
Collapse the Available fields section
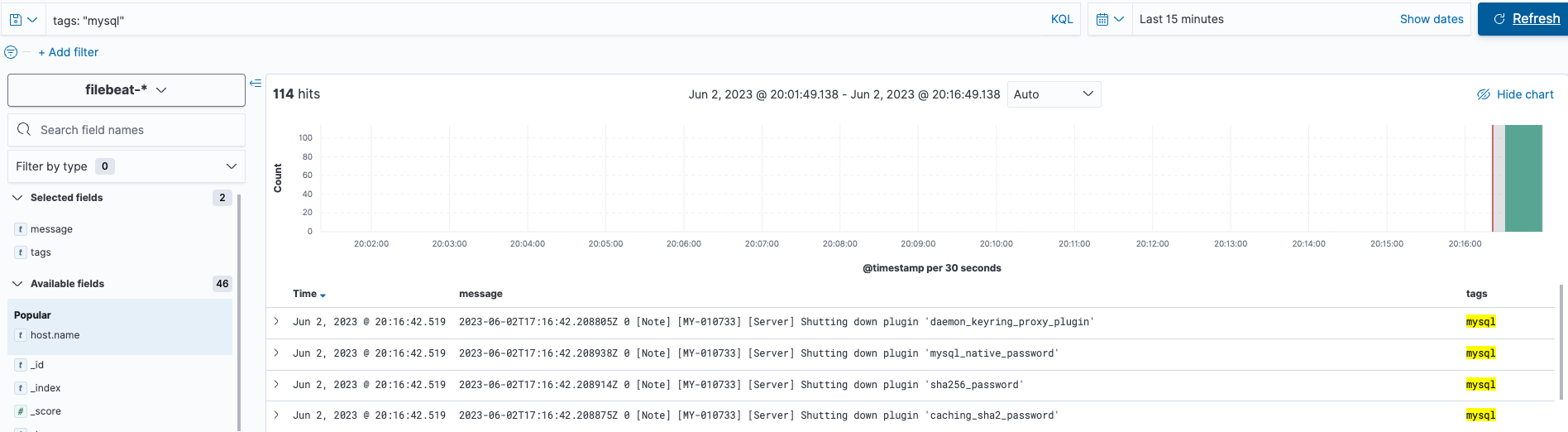[x=17, y=284]
